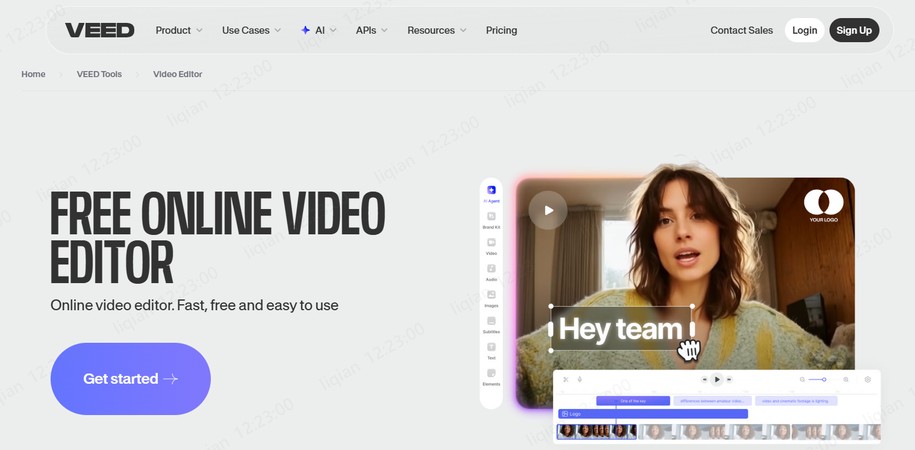Click the timeline play button
Screen dimensions: 915x450
point(717,379)
